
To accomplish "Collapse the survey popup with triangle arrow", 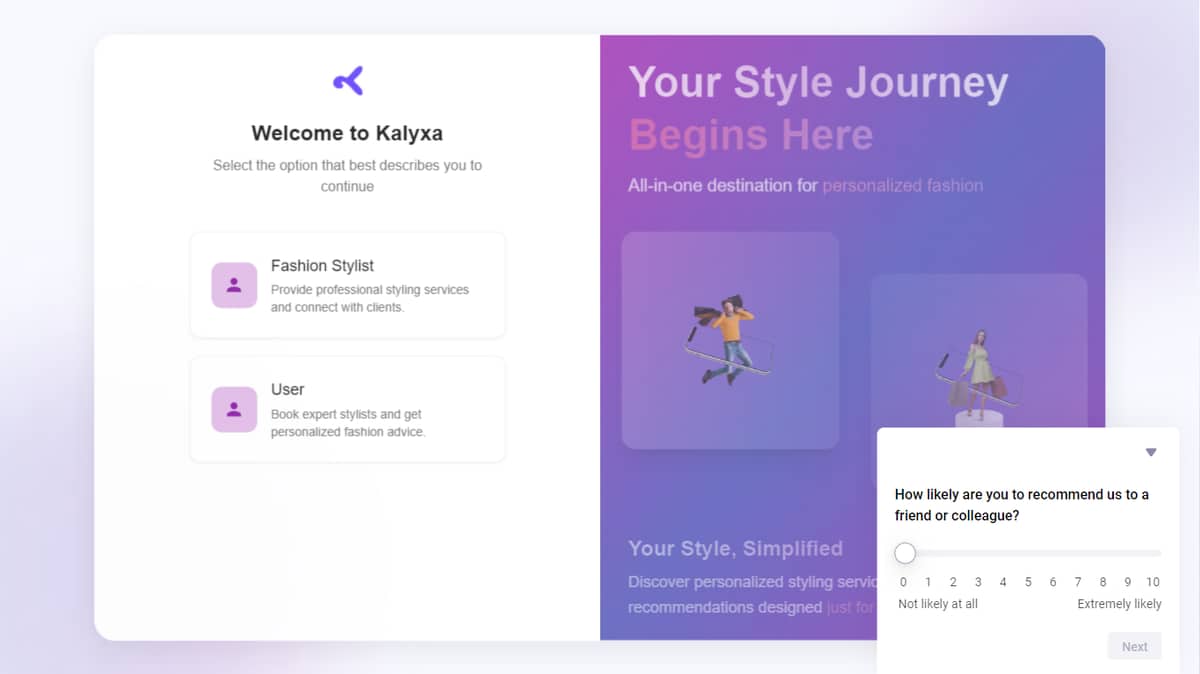I will (x=1151, y=453).
